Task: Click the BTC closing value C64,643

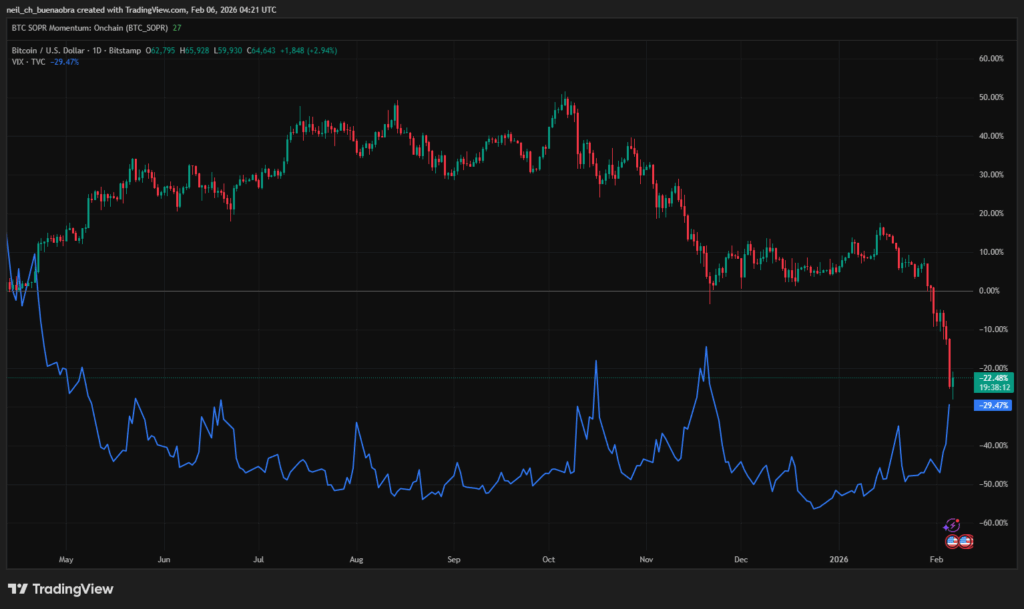Action: [x=264, y=49]
